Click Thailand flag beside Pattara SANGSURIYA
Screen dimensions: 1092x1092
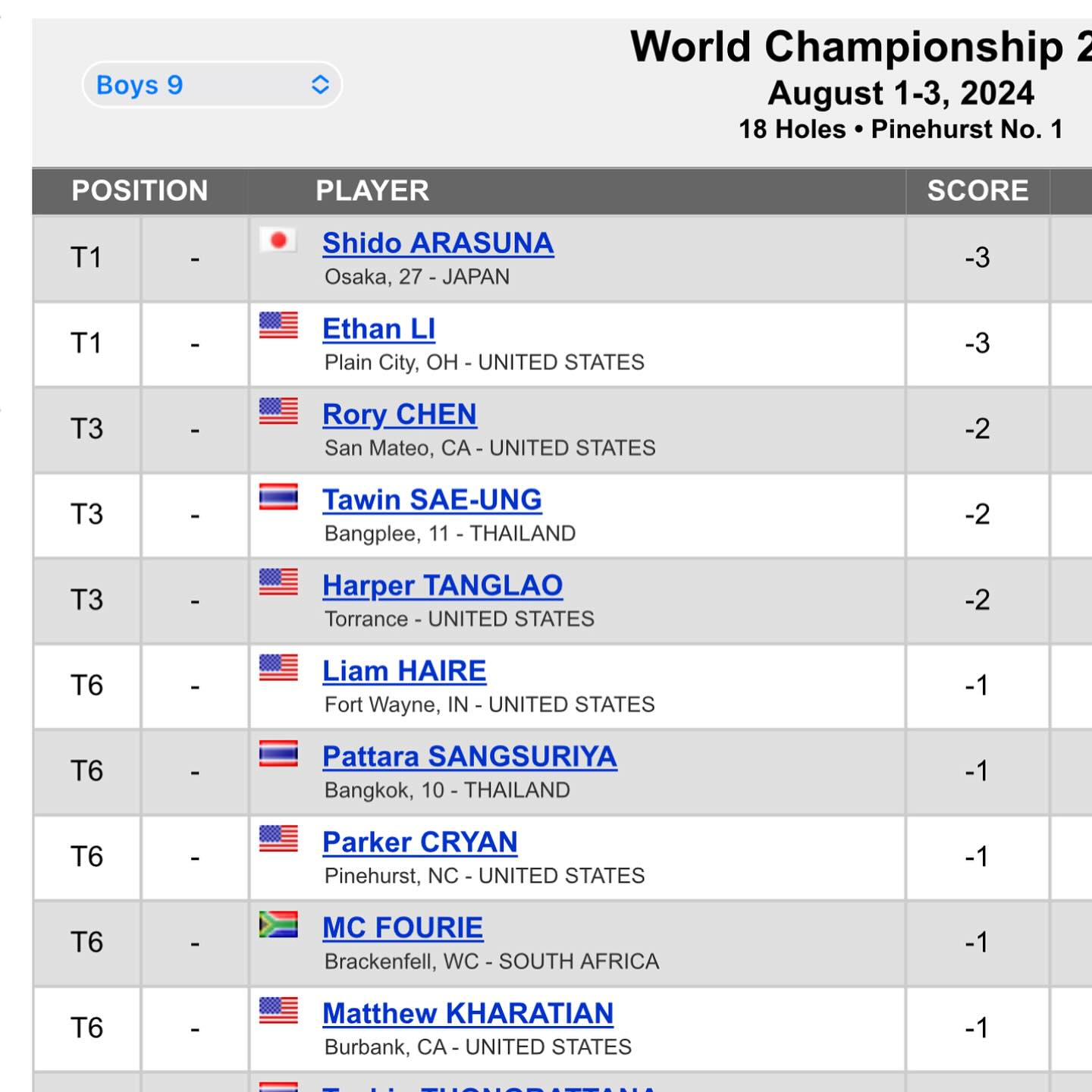coord(278,754)
